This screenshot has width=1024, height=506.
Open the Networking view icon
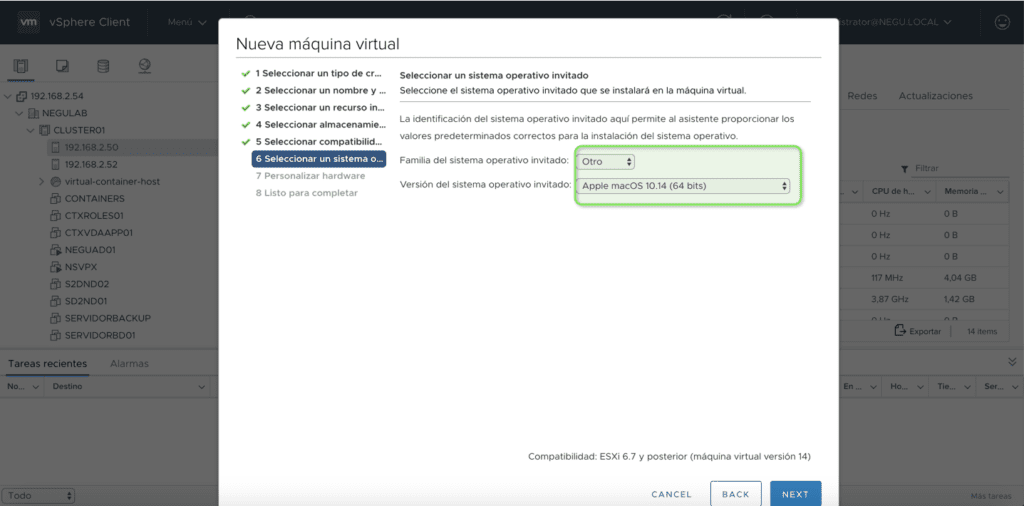pyautogui.click(x=145, y=66)
